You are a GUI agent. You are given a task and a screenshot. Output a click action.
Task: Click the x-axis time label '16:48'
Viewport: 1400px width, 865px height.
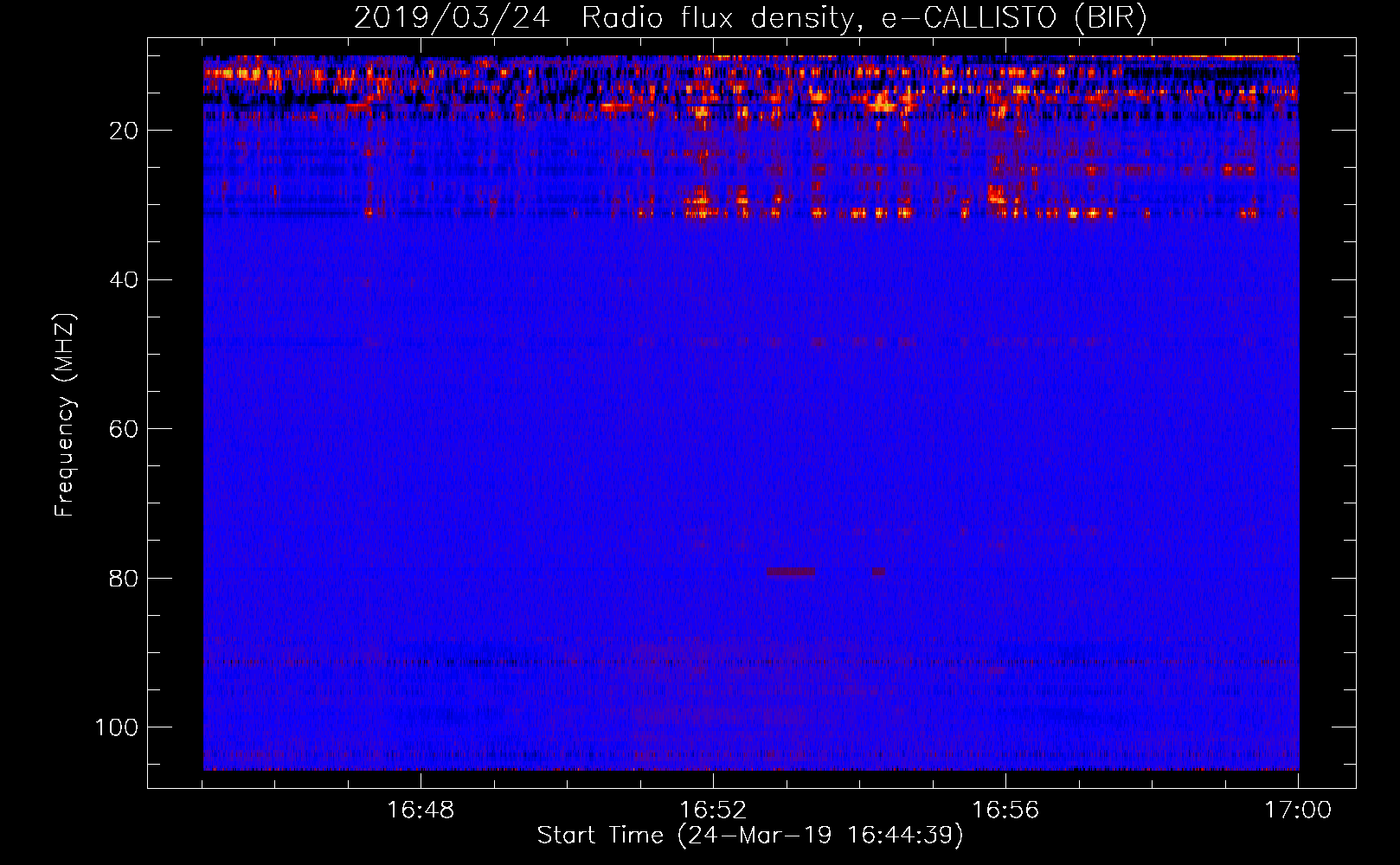[x=421, y=811]
